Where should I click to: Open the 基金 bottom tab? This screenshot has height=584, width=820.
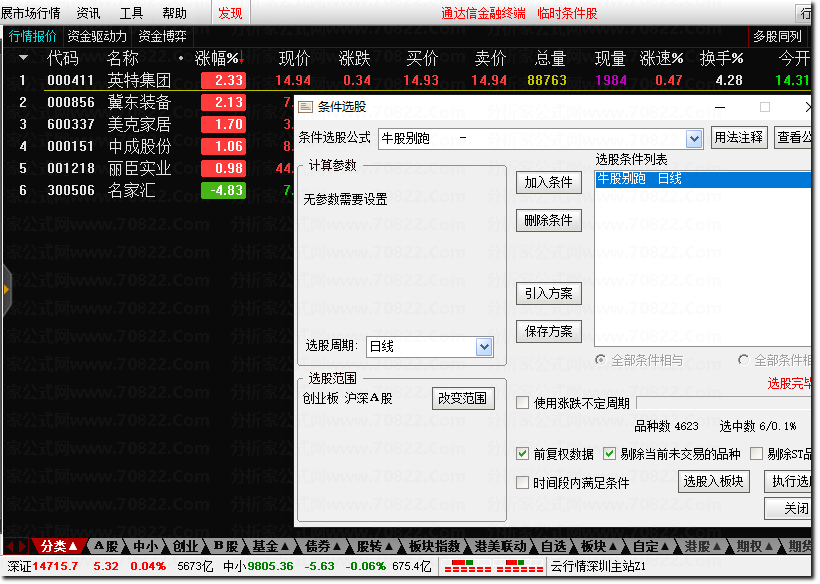pos(270,546)
